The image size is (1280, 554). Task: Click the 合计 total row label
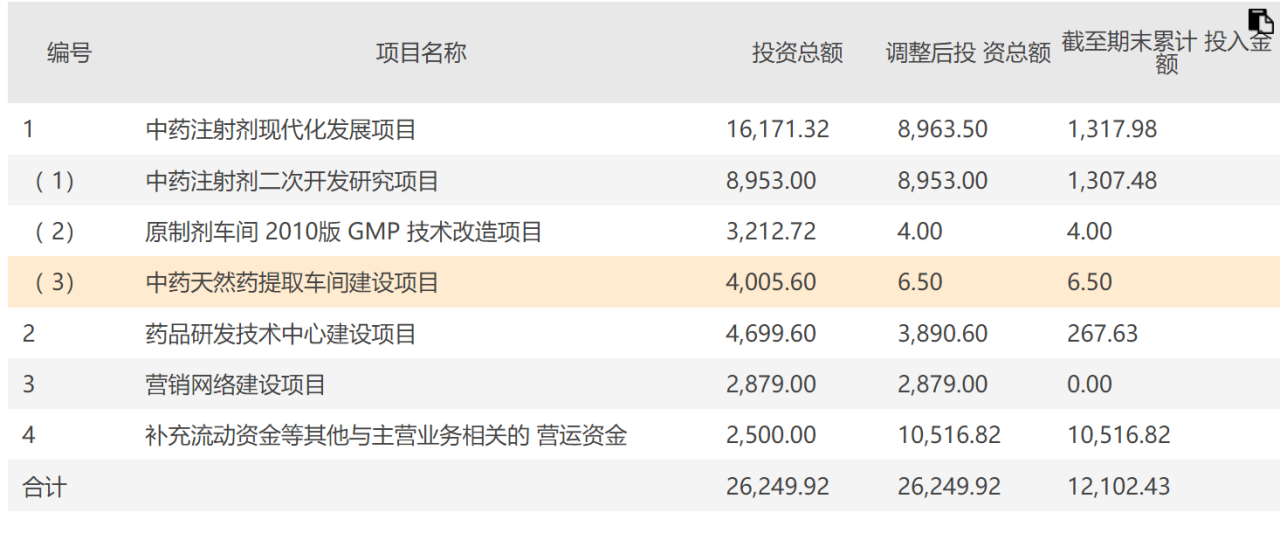45,487
